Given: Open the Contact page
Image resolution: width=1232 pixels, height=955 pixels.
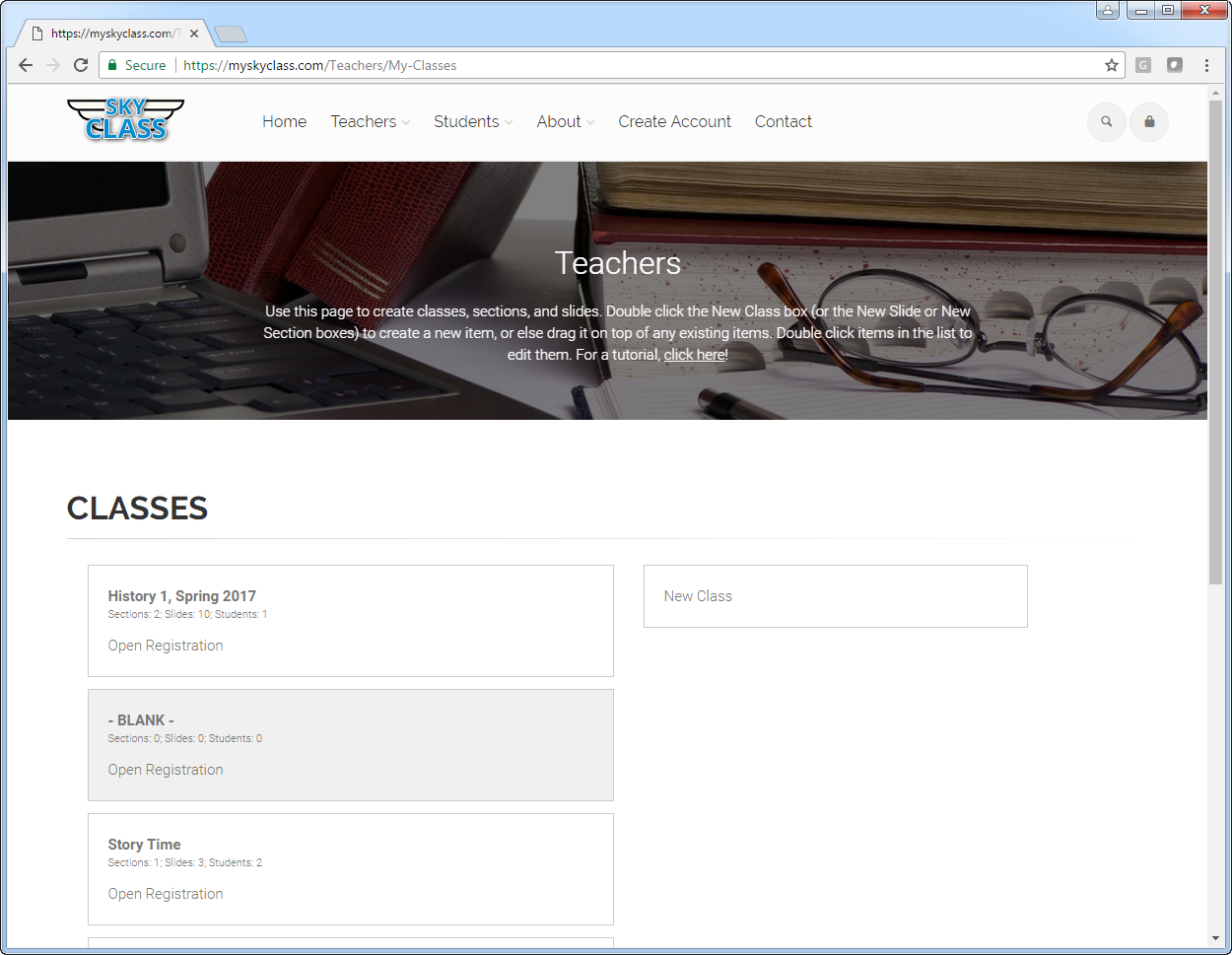Looking at the screenshot, I should pos(784,122).
